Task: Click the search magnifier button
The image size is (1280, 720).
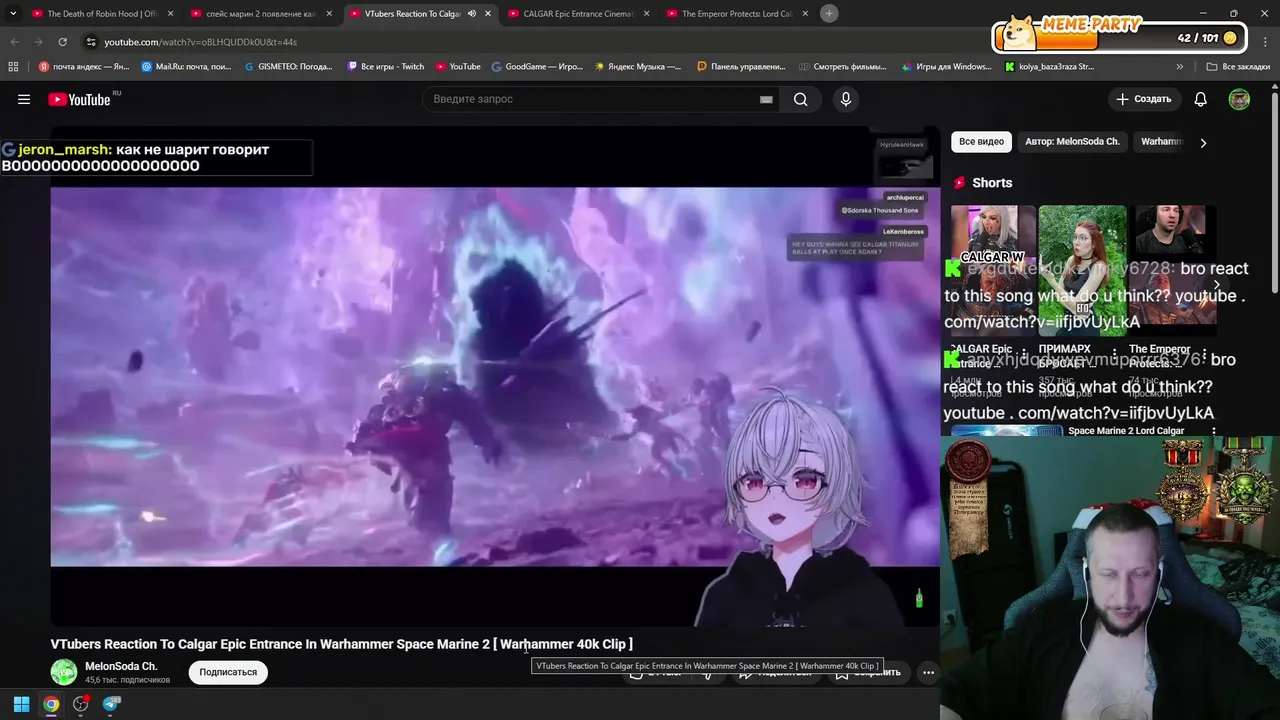Action: pos(801,99)
